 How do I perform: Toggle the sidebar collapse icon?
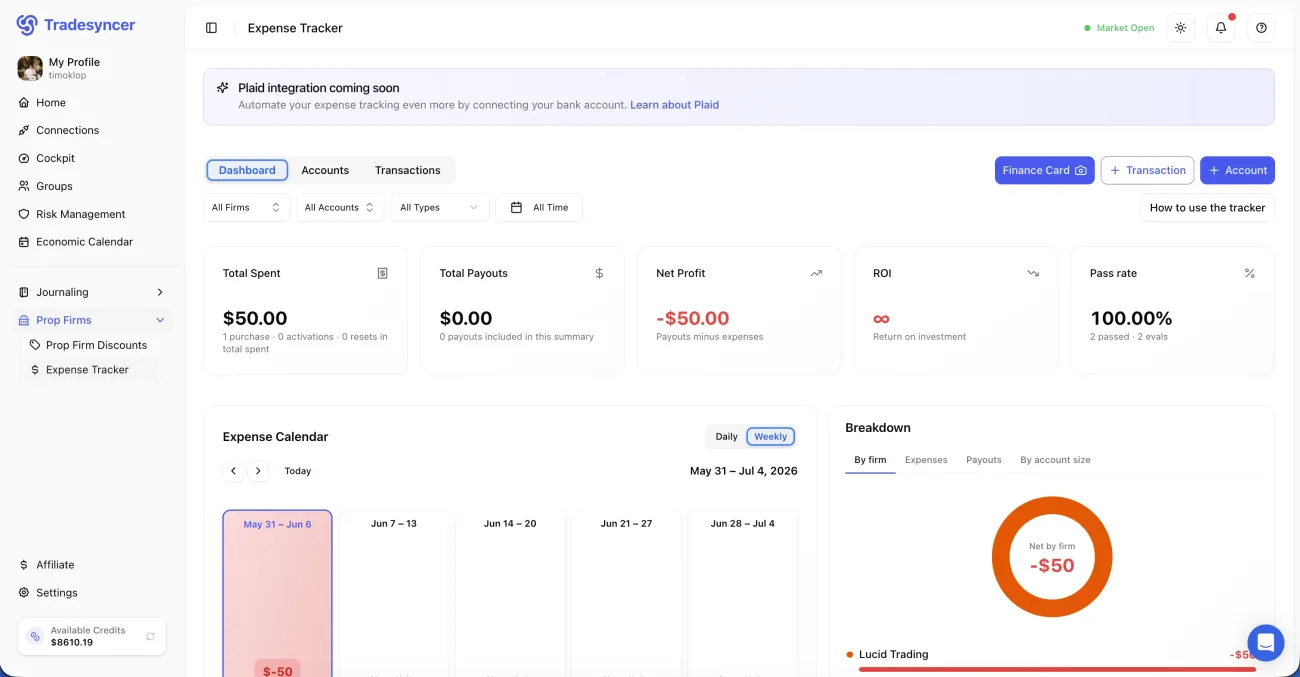click(211, 28)
